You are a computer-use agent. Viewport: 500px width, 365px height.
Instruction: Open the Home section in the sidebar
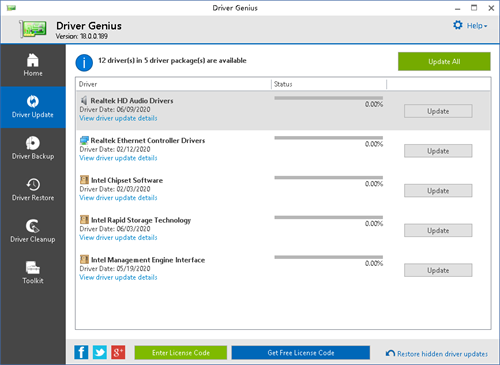(x=33, y=65)
